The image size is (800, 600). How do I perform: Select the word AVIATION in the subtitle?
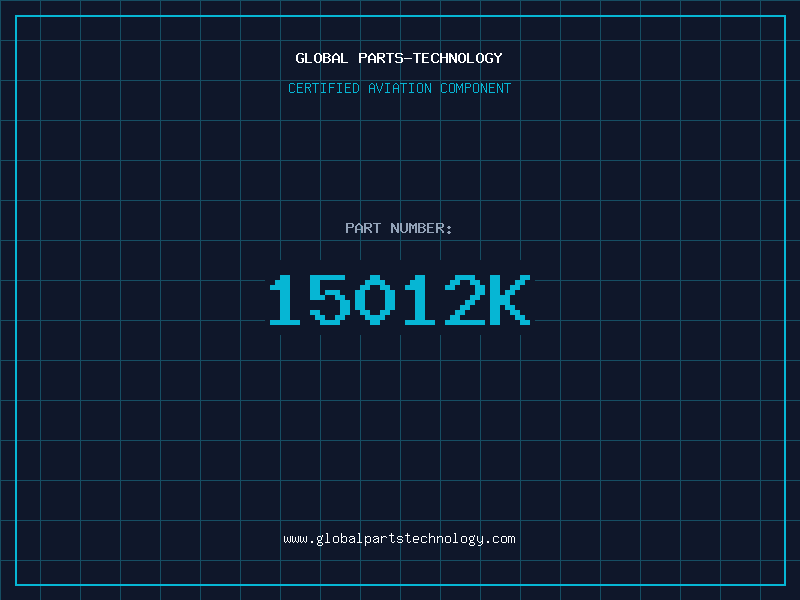pos(399,88)
